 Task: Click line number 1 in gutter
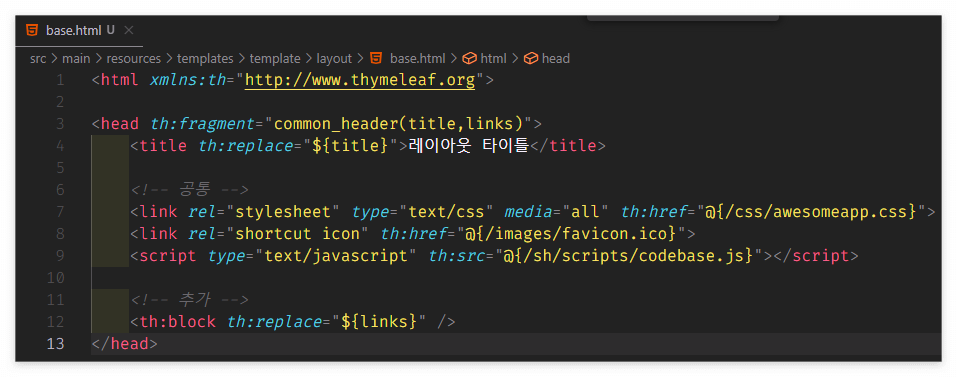(60, 80)
